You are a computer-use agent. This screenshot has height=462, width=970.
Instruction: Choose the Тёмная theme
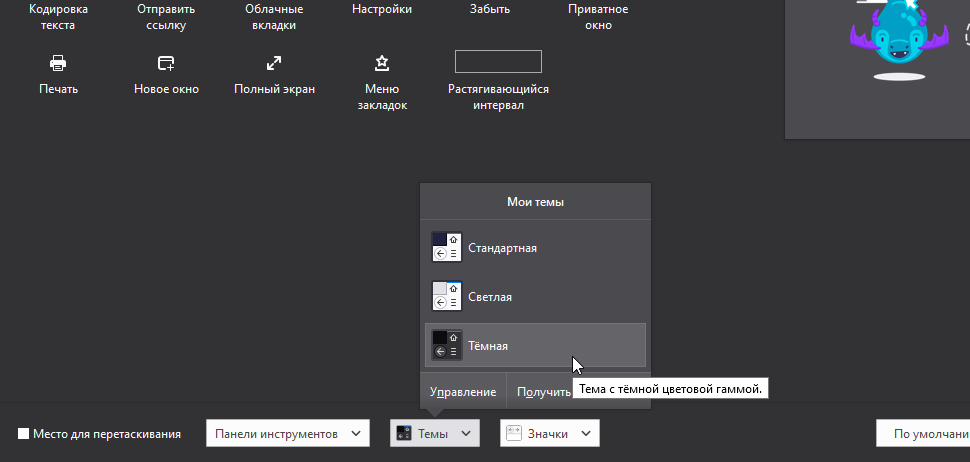pyautogui.click(x=535, y=345)
